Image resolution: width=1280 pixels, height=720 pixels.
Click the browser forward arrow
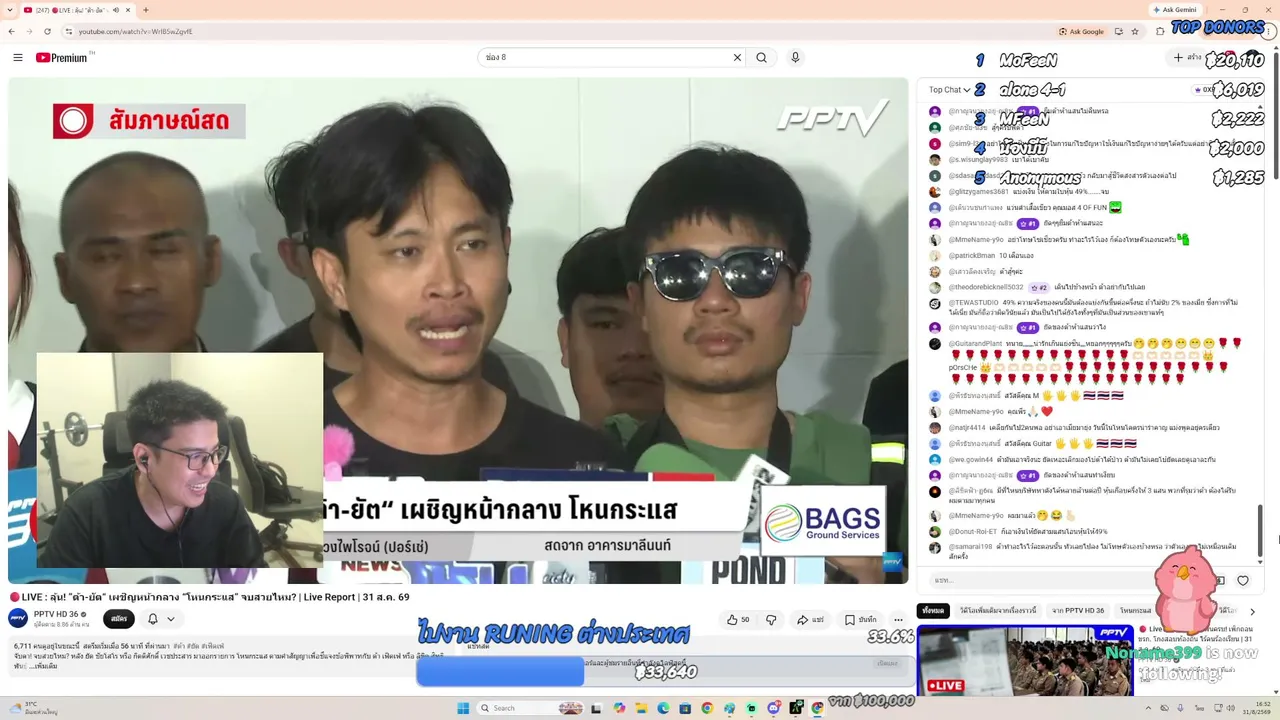[30, 31]
